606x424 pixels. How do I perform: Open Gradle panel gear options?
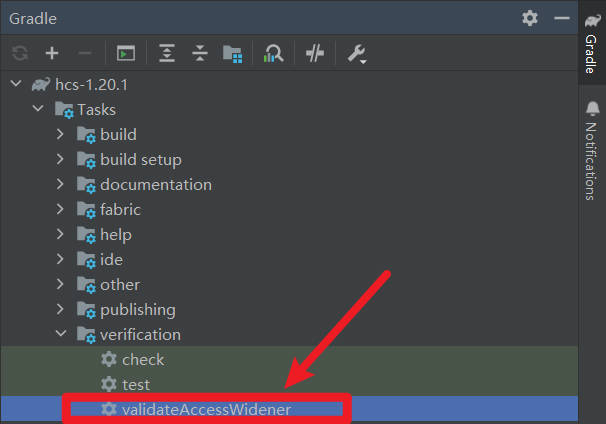click(529, 18)
